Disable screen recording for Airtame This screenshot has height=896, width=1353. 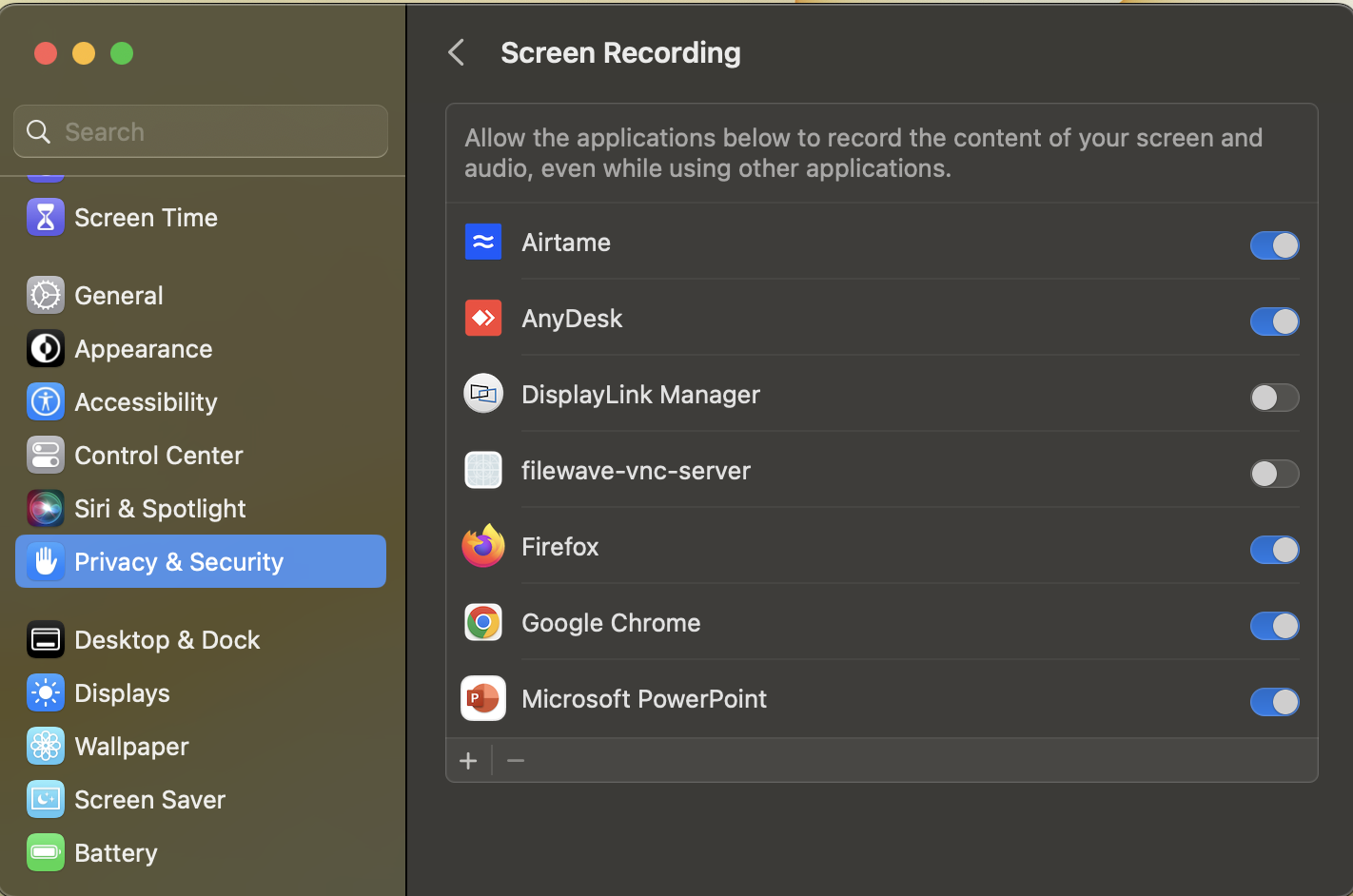pyautogui.click(x=1274, y=245)
